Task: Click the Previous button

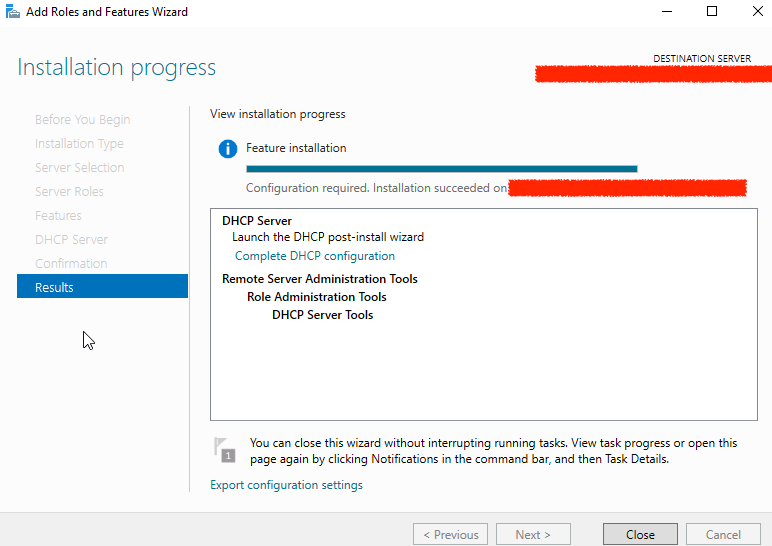Action: click(450, 534)
